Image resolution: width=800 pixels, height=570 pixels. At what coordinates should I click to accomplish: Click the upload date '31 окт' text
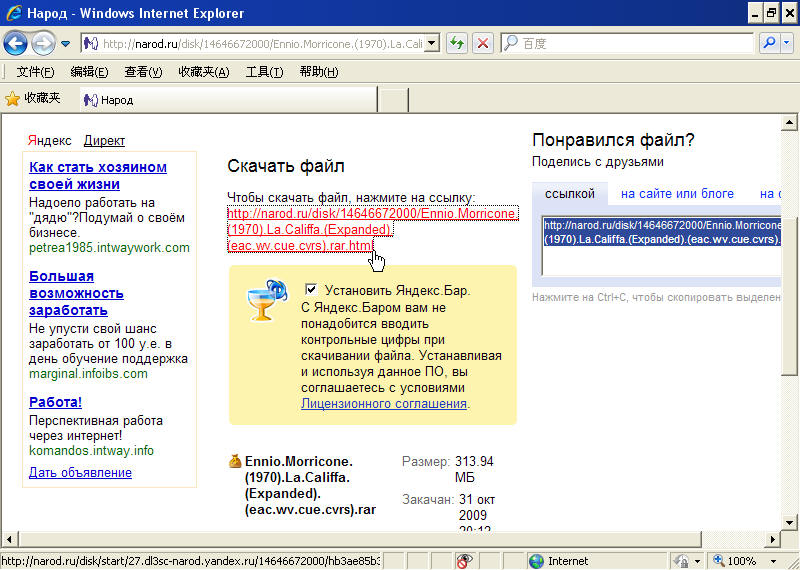coord(477,500)
